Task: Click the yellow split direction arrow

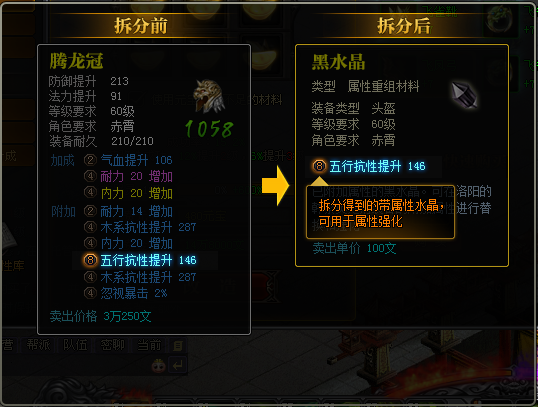Action: click(276, 186)
